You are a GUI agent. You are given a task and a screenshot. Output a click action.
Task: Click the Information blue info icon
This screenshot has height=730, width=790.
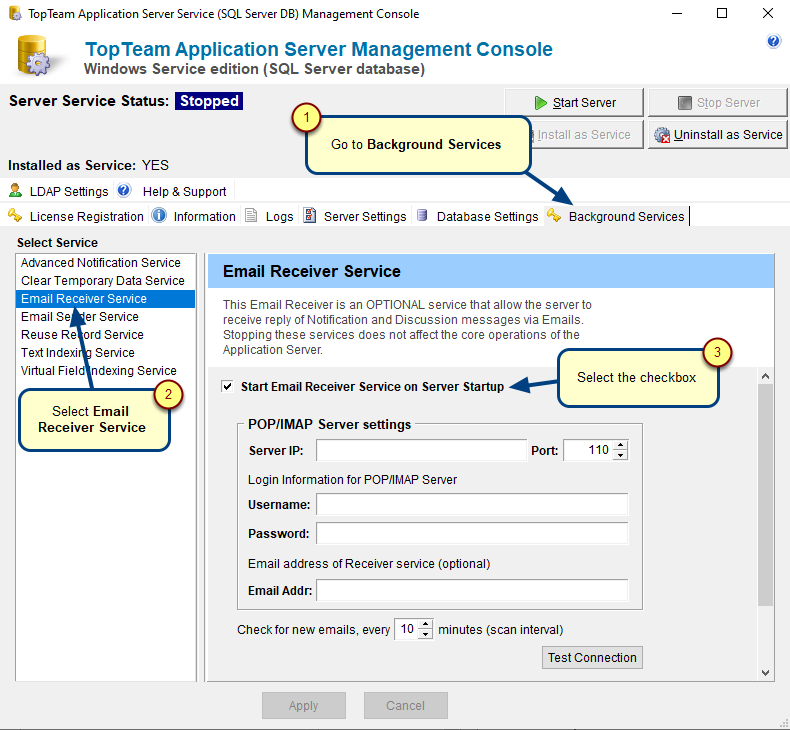click(159, 215)
